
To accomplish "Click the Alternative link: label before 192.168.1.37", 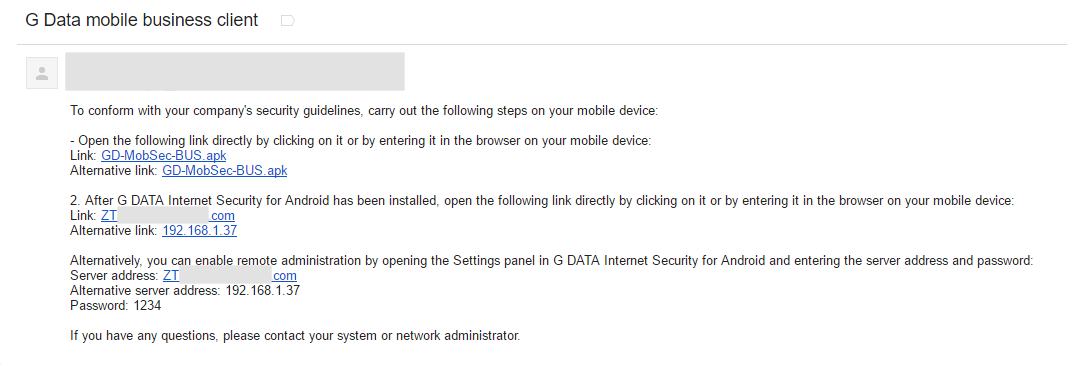I will (114, 231).
